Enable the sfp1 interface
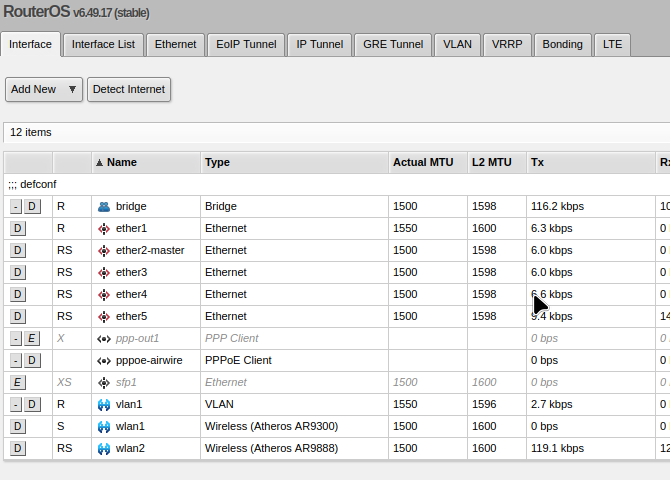This screenshot has width=670, height=480. click(x=18, y=383)
